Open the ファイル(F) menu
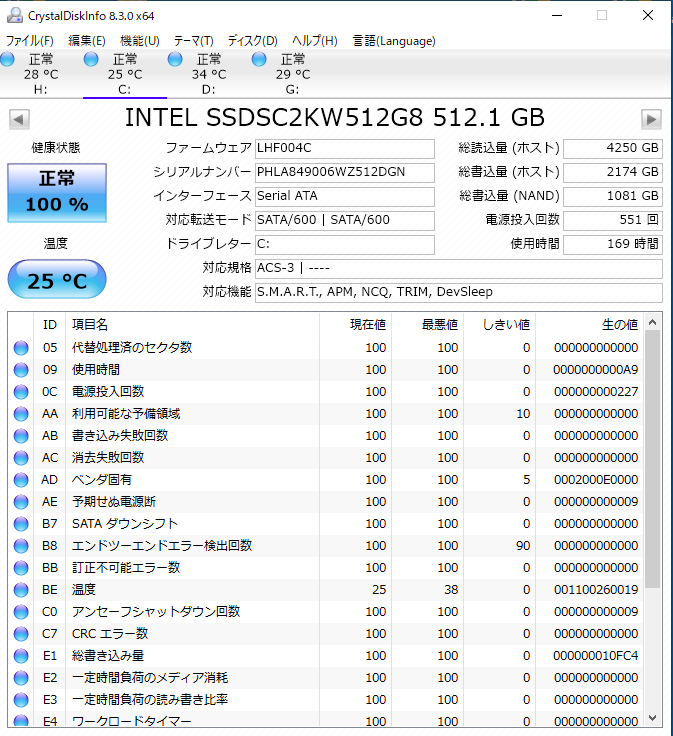This screenshot has height=736, width=673. [x=30, y=41]
